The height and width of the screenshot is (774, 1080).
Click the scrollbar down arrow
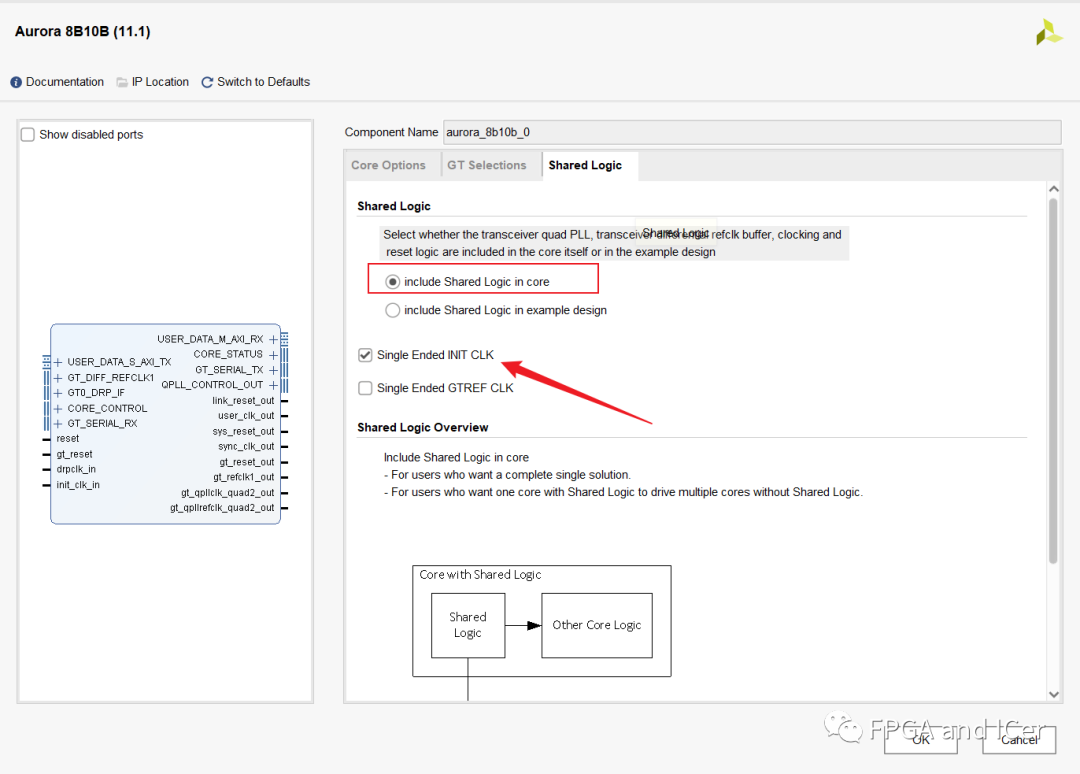(x=1053, y=694)
